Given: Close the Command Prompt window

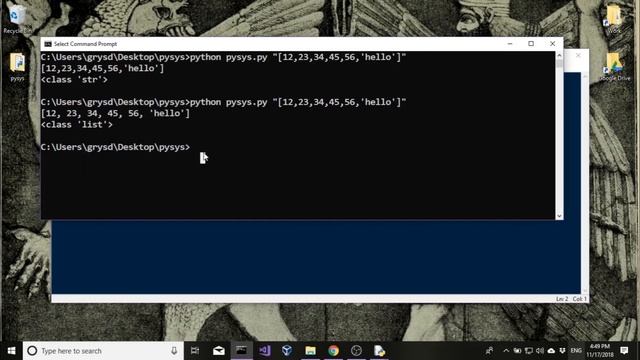Looking at the screenshot, I should (552, 44).
